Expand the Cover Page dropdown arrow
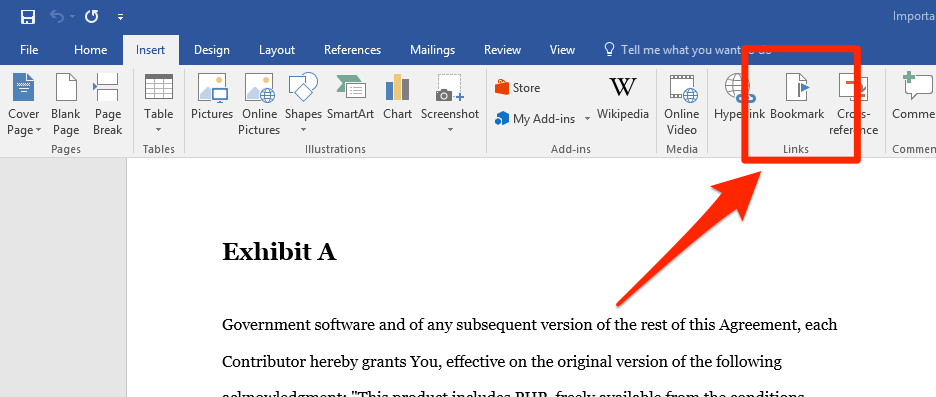The height and width of the screenshot is (397, 936). coord(38,130)
